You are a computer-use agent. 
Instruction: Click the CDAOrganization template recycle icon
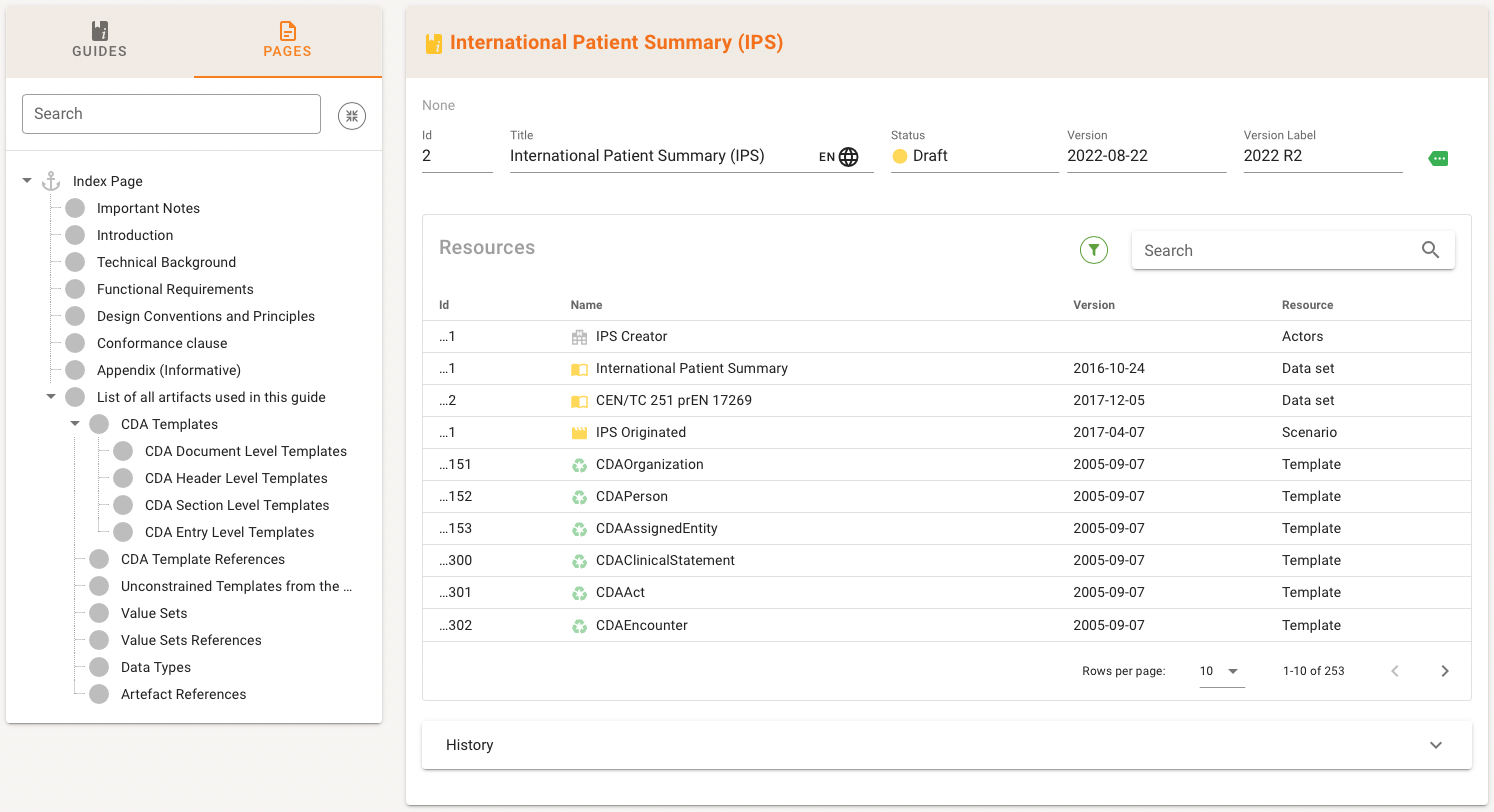point(579,465)
